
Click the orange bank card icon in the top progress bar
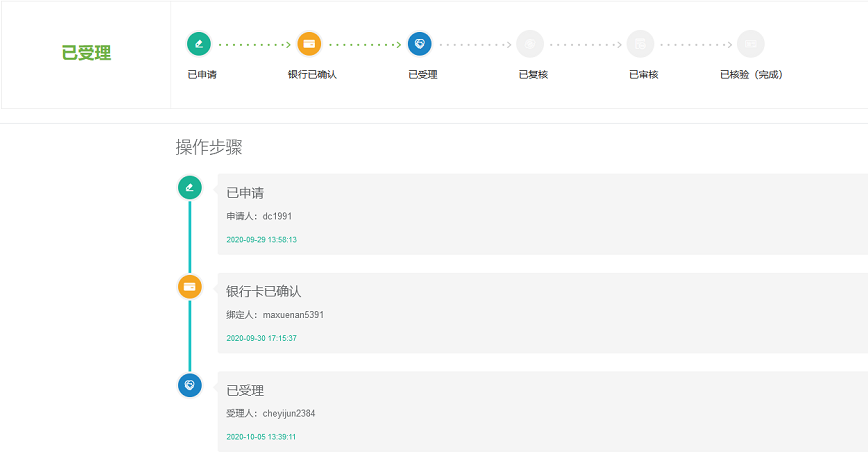[x=309, y=44]
